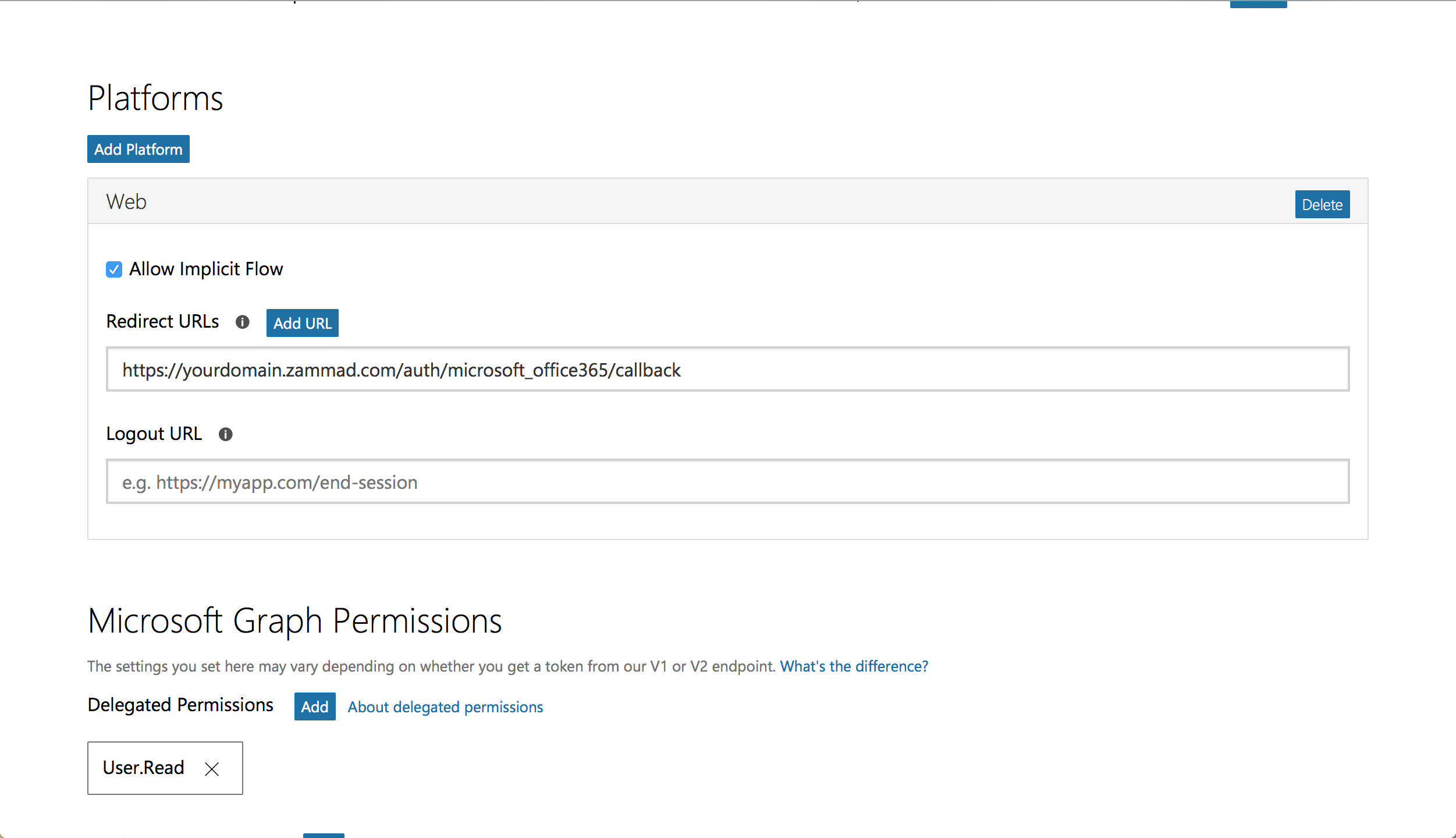
Task: Edit the zammad callback redirect URL field
Action: [727, 370]
